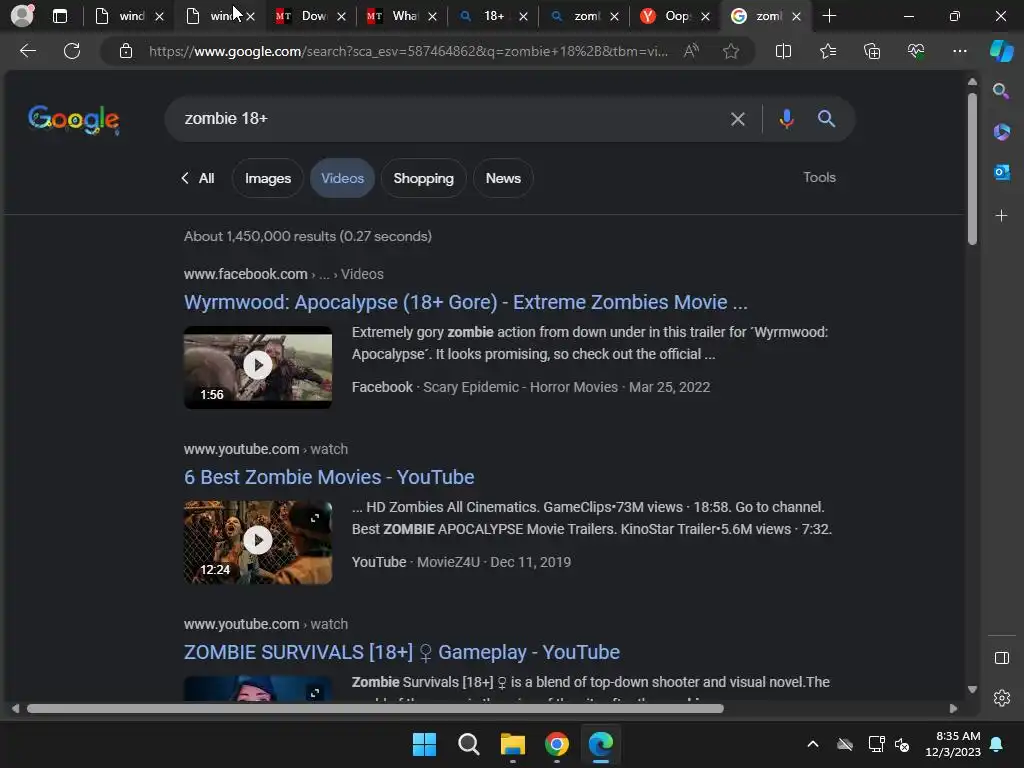Close the 'Oop' tab
The image size is (1024, 768).
tap(705, 16)
